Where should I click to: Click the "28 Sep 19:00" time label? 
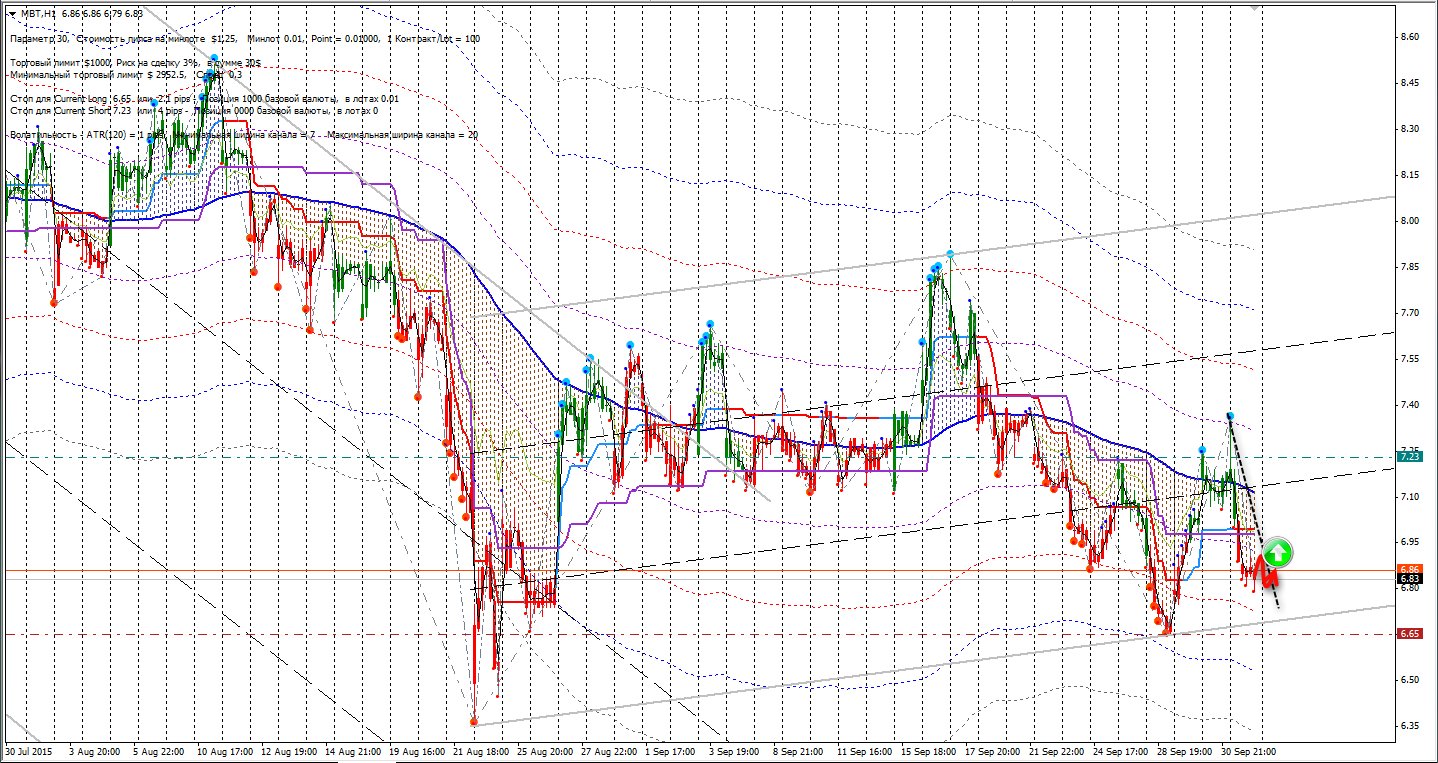coord(1185,750)
